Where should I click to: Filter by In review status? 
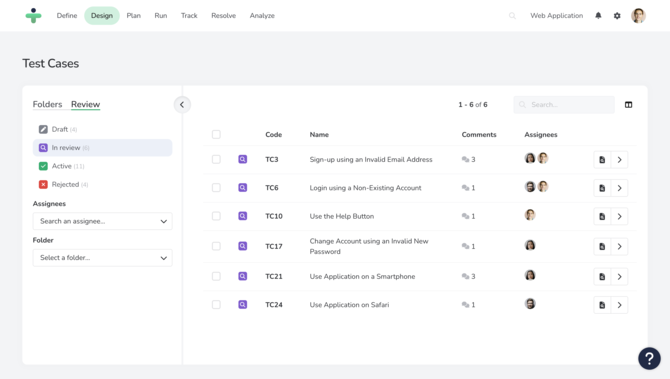[103, 148]
